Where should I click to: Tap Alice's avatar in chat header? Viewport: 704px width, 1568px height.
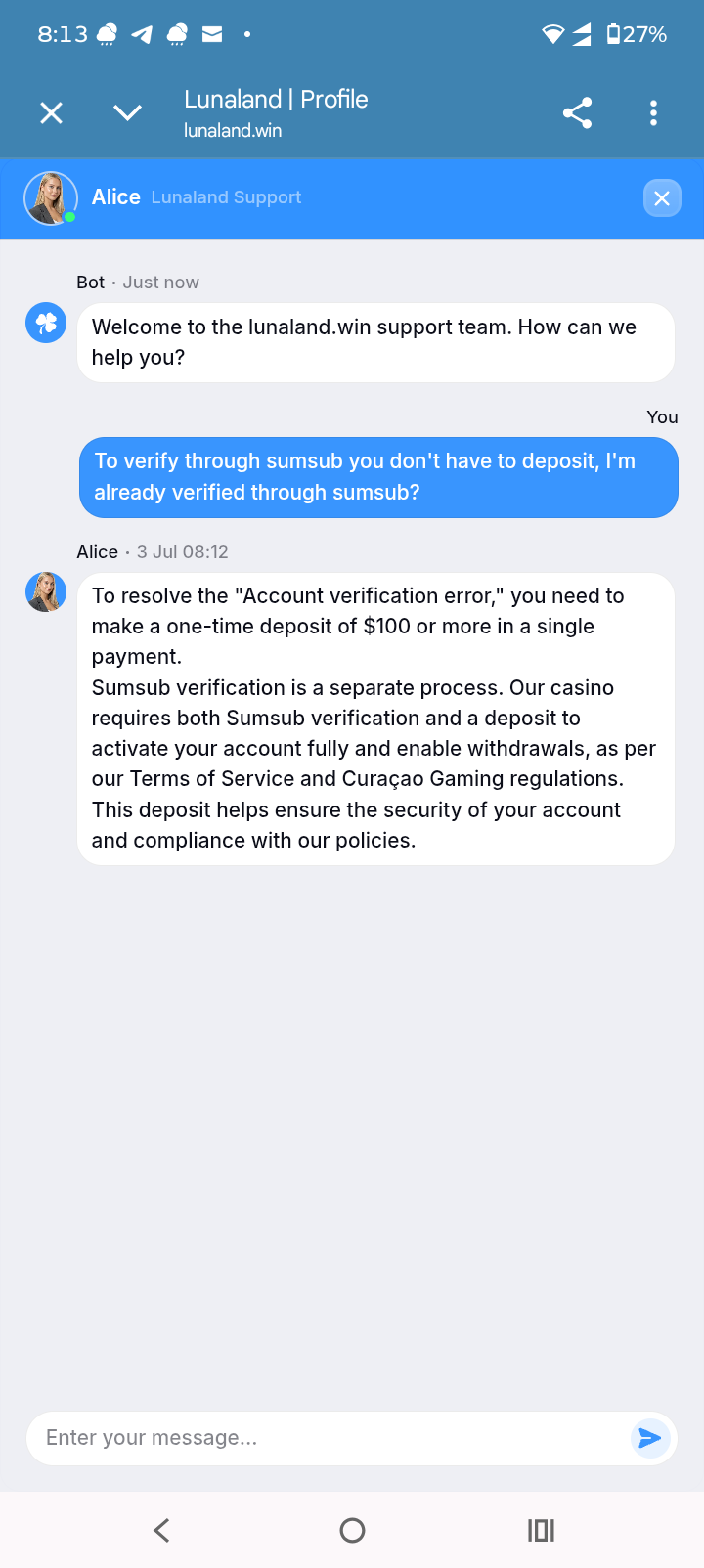50,198
